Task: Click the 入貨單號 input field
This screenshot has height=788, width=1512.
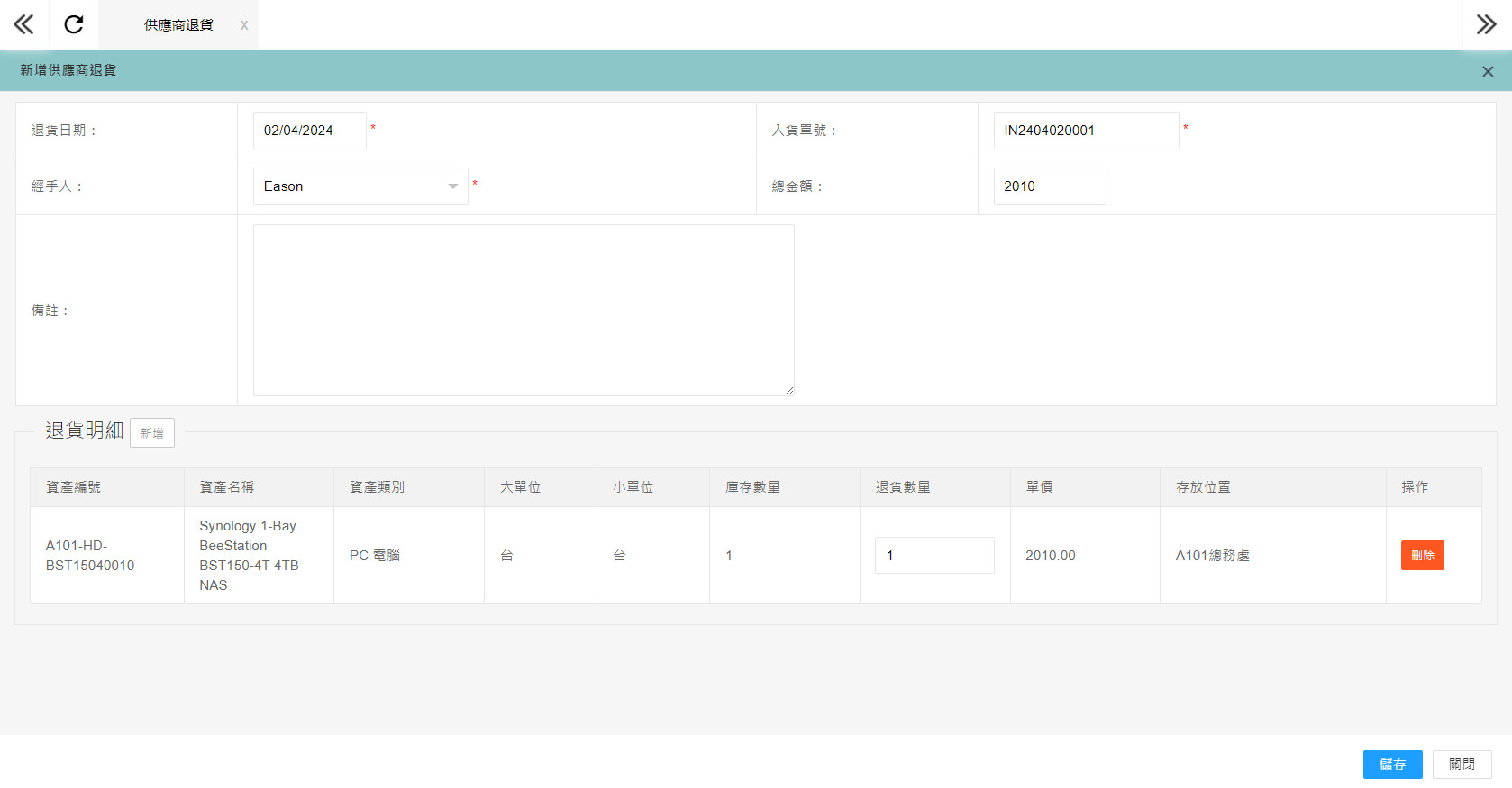Action: (1085, 131)
